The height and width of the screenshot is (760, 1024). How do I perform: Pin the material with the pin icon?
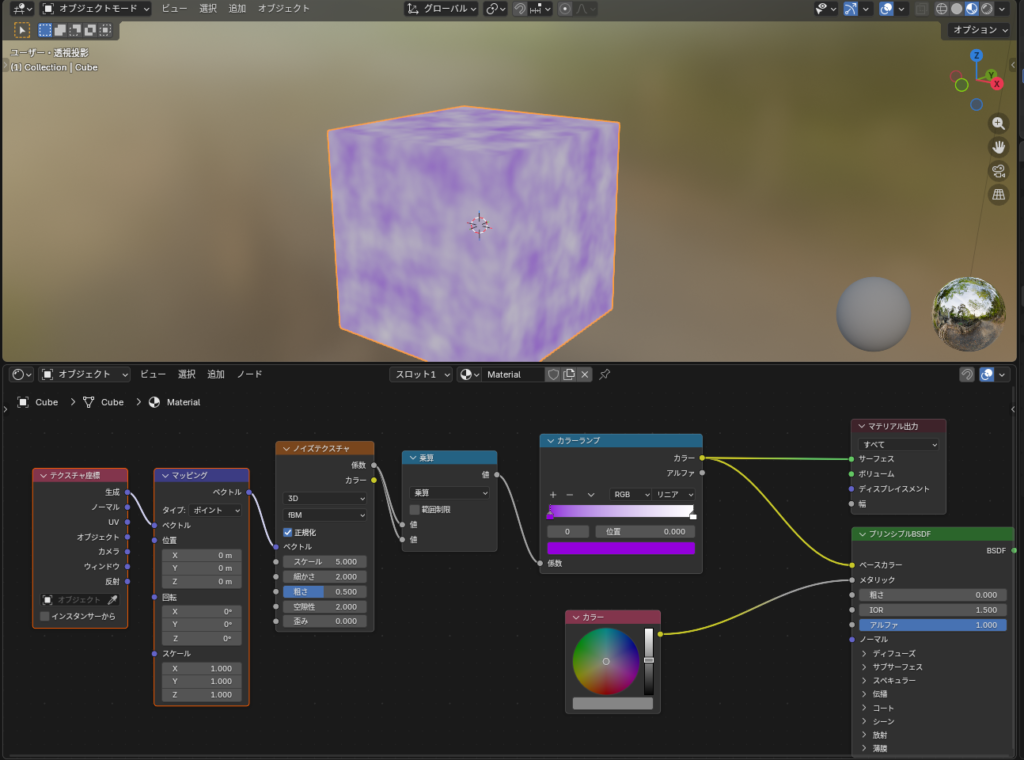(x=605, y=374)
